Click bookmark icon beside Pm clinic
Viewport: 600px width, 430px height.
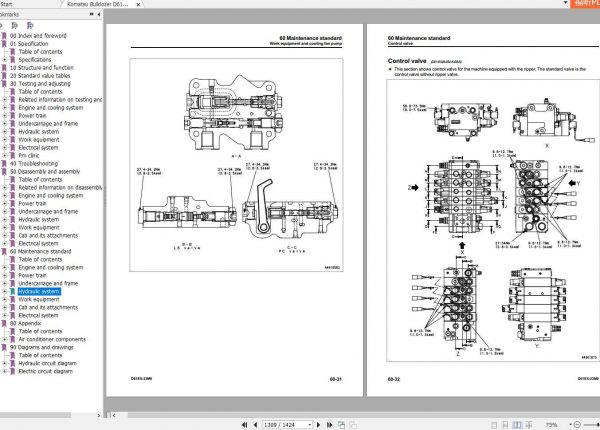click(13, 156)
